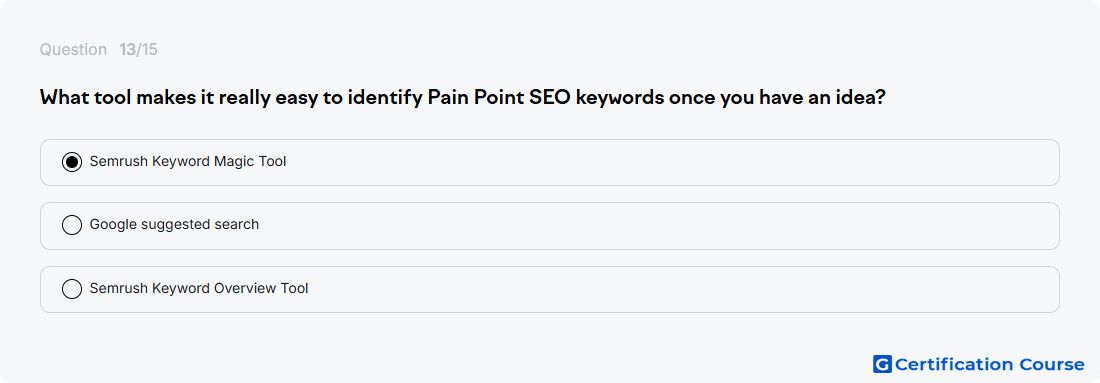1100x383 pixels.
Task: Click the word "Certification" beside the logo
Action: coord(953,364)
